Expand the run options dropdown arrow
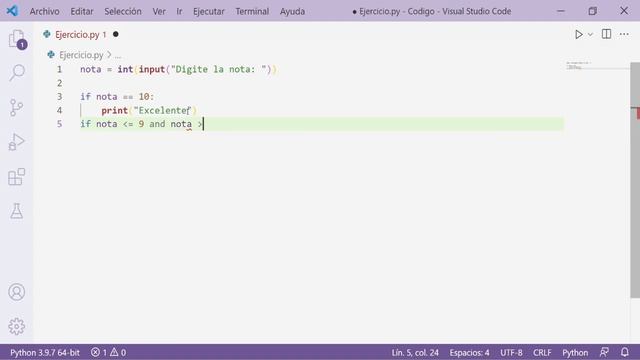Viewport: 640px width, 360px height. click(x=590, y=35)
